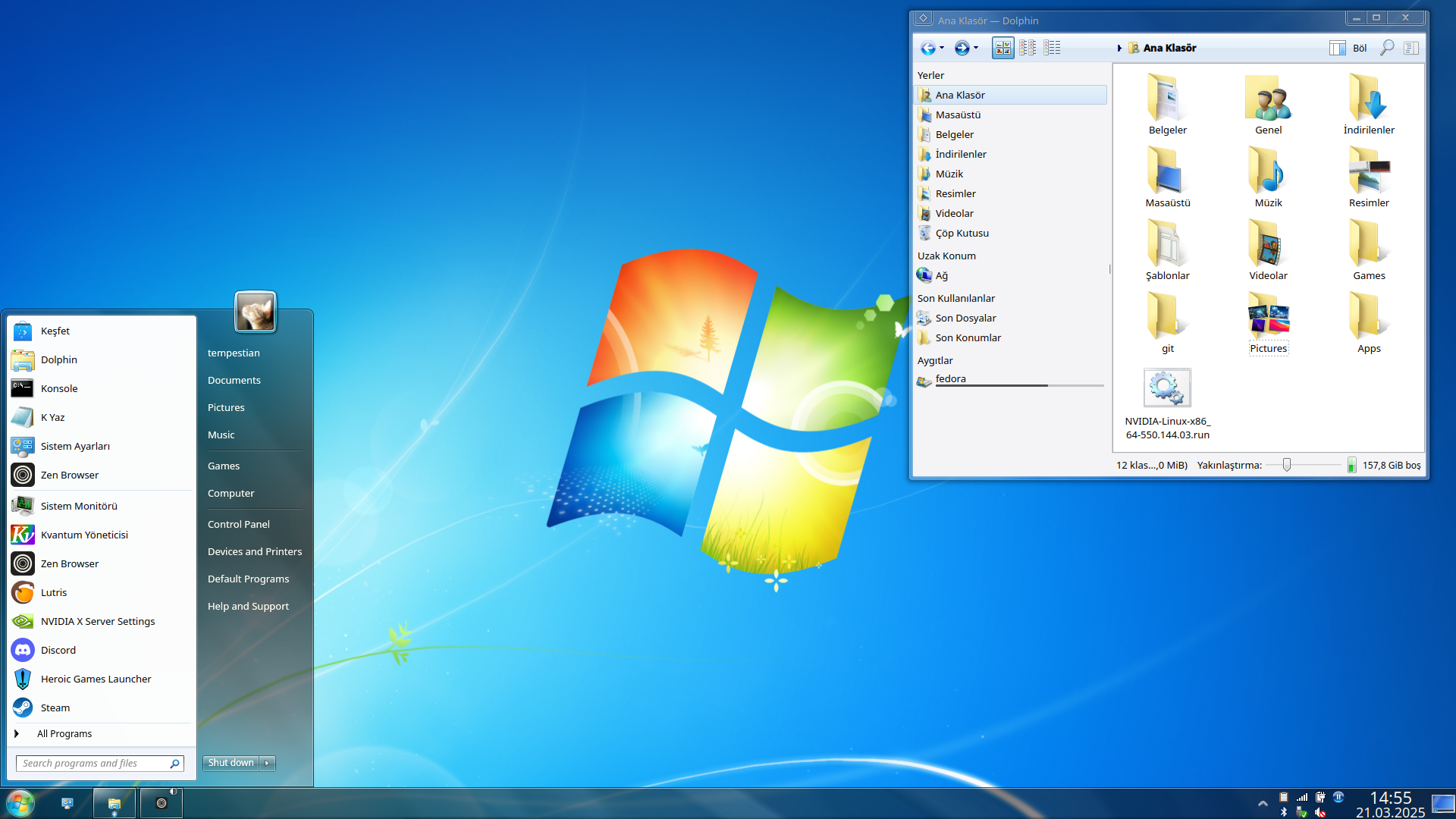Open Control Panel from start menu
Image resolution: width=1456 pixels, height=819 pixels.
pyautogui.click(x=238, y=524)
